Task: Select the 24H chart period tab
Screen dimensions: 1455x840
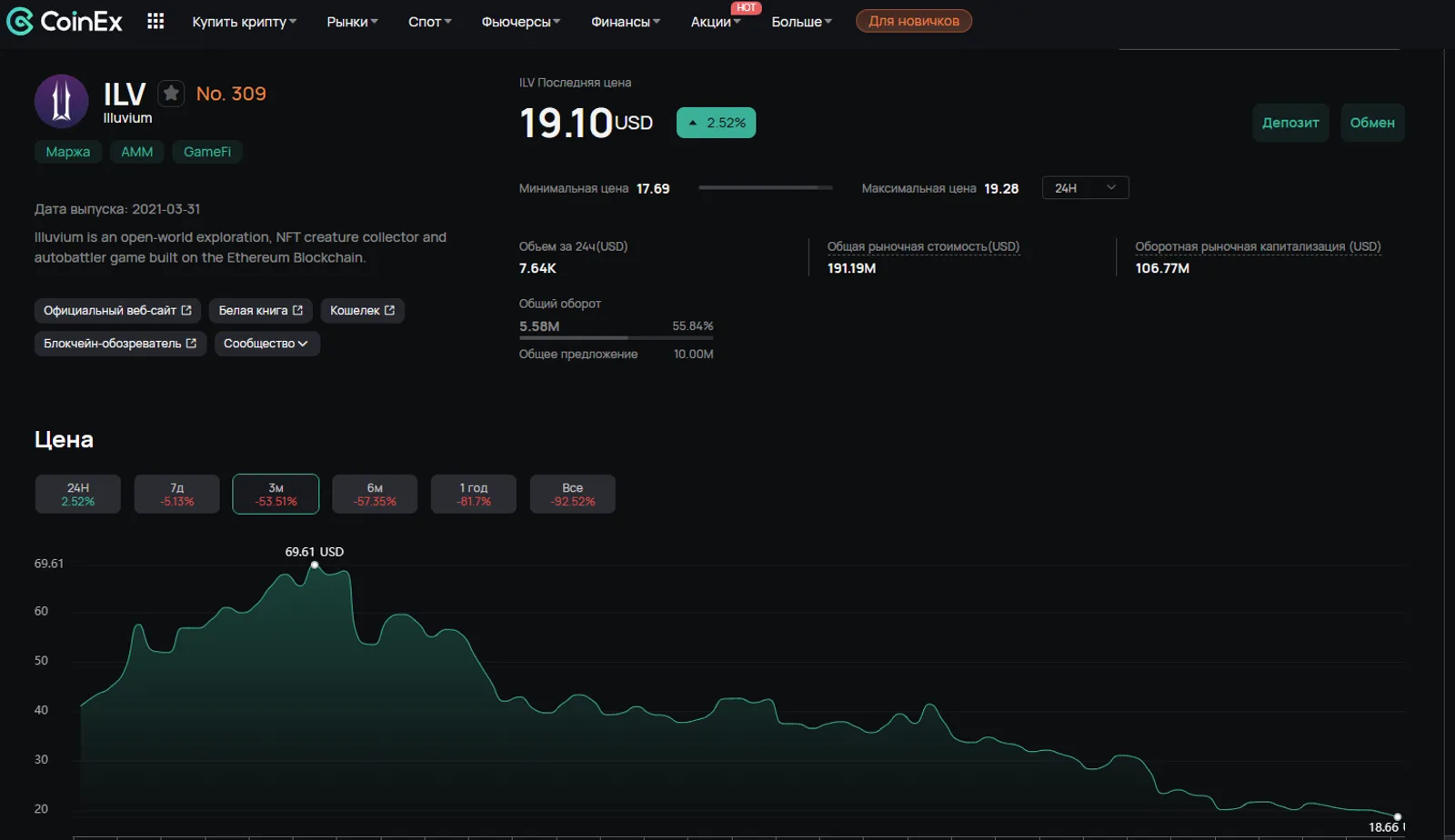Action: (x=78, y=494)
